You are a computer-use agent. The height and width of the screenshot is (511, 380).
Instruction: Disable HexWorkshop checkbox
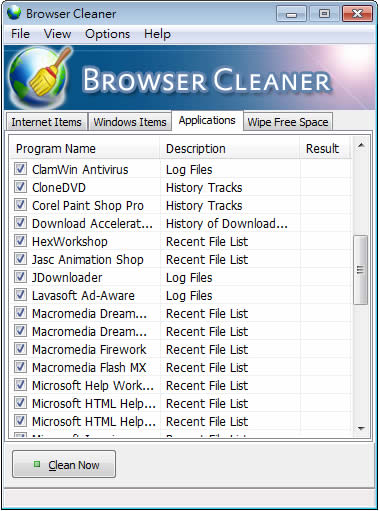coord(20,241)
